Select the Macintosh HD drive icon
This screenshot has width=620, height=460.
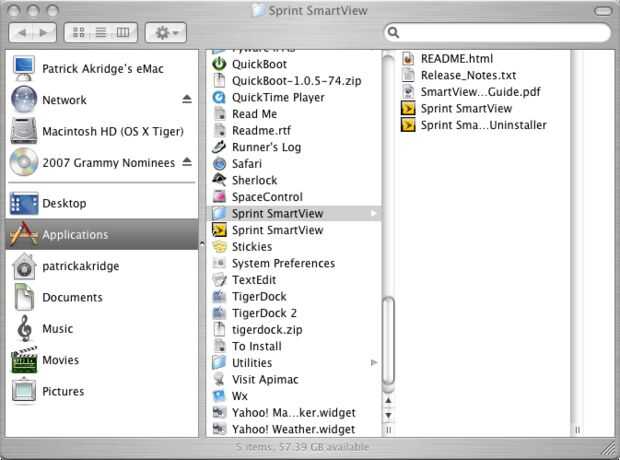[24, 131]
